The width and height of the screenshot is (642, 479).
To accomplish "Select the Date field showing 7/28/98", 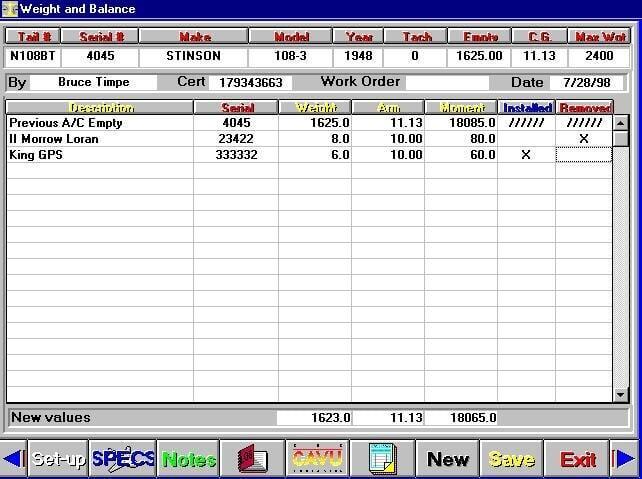I will (589, 82).
